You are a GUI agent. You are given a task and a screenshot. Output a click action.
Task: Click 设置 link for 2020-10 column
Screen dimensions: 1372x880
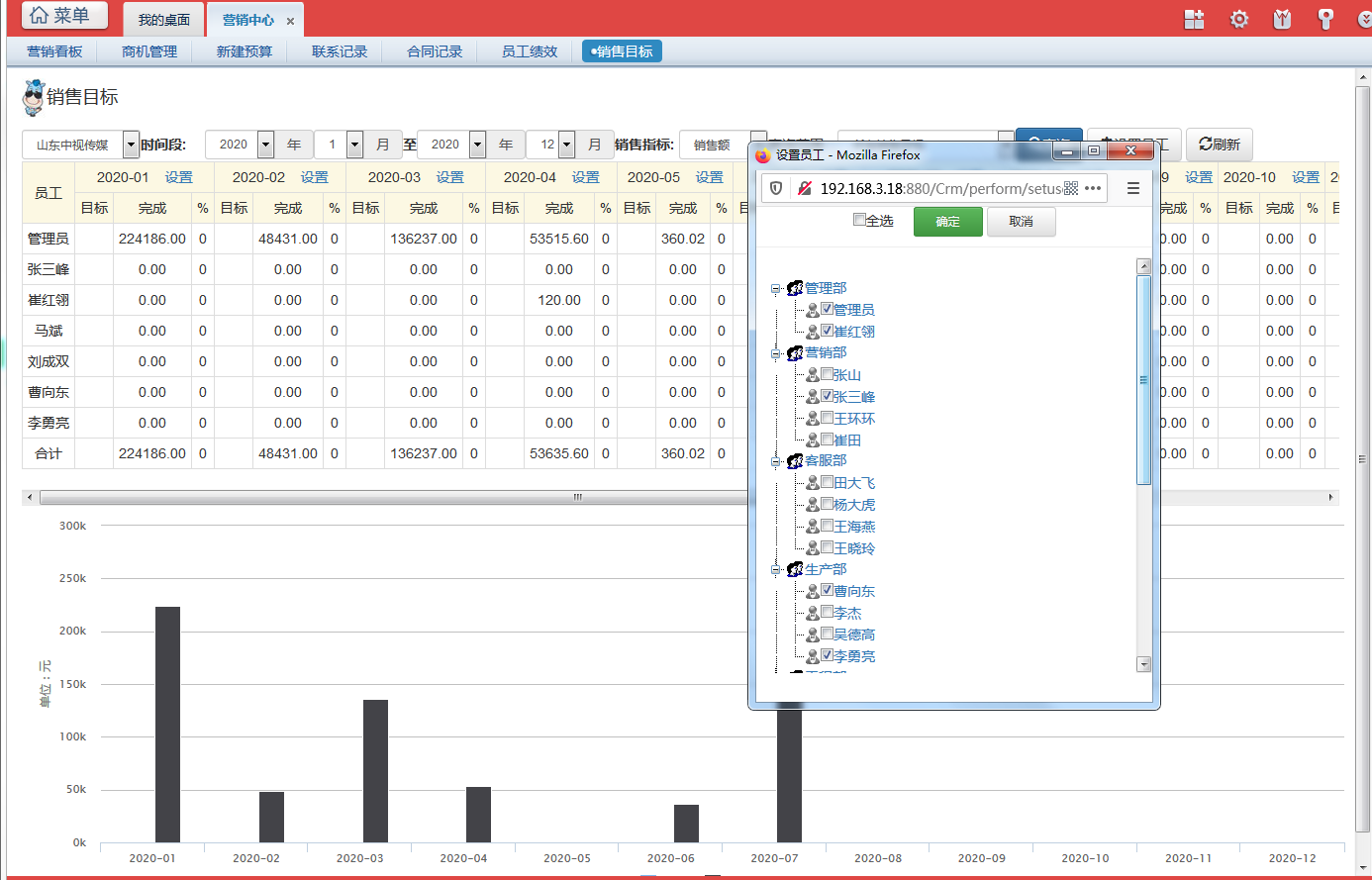1306,177
